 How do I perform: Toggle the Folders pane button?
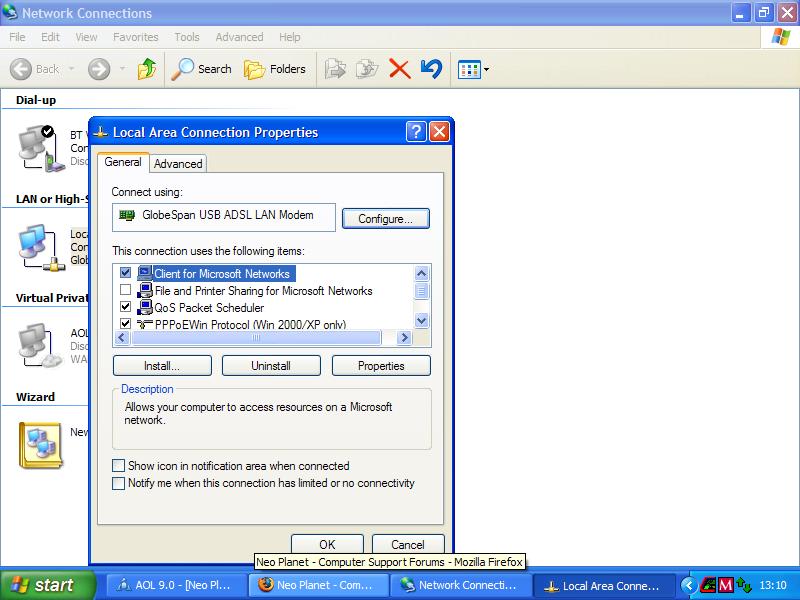pos(274,69)
